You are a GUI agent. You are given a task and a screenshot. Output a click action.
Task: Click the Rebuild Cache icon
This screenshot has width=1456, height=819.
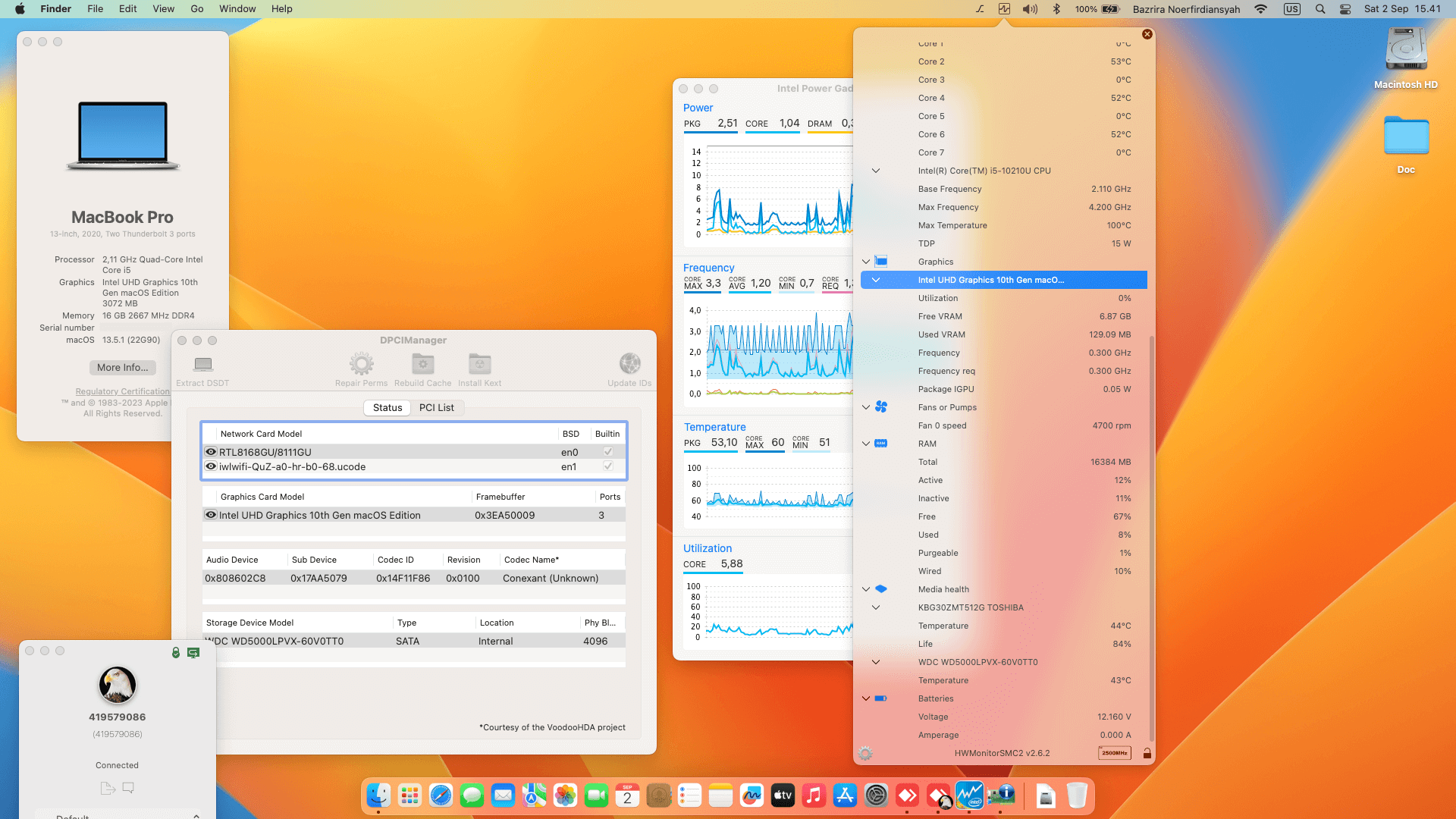click(x=422, y=365)
